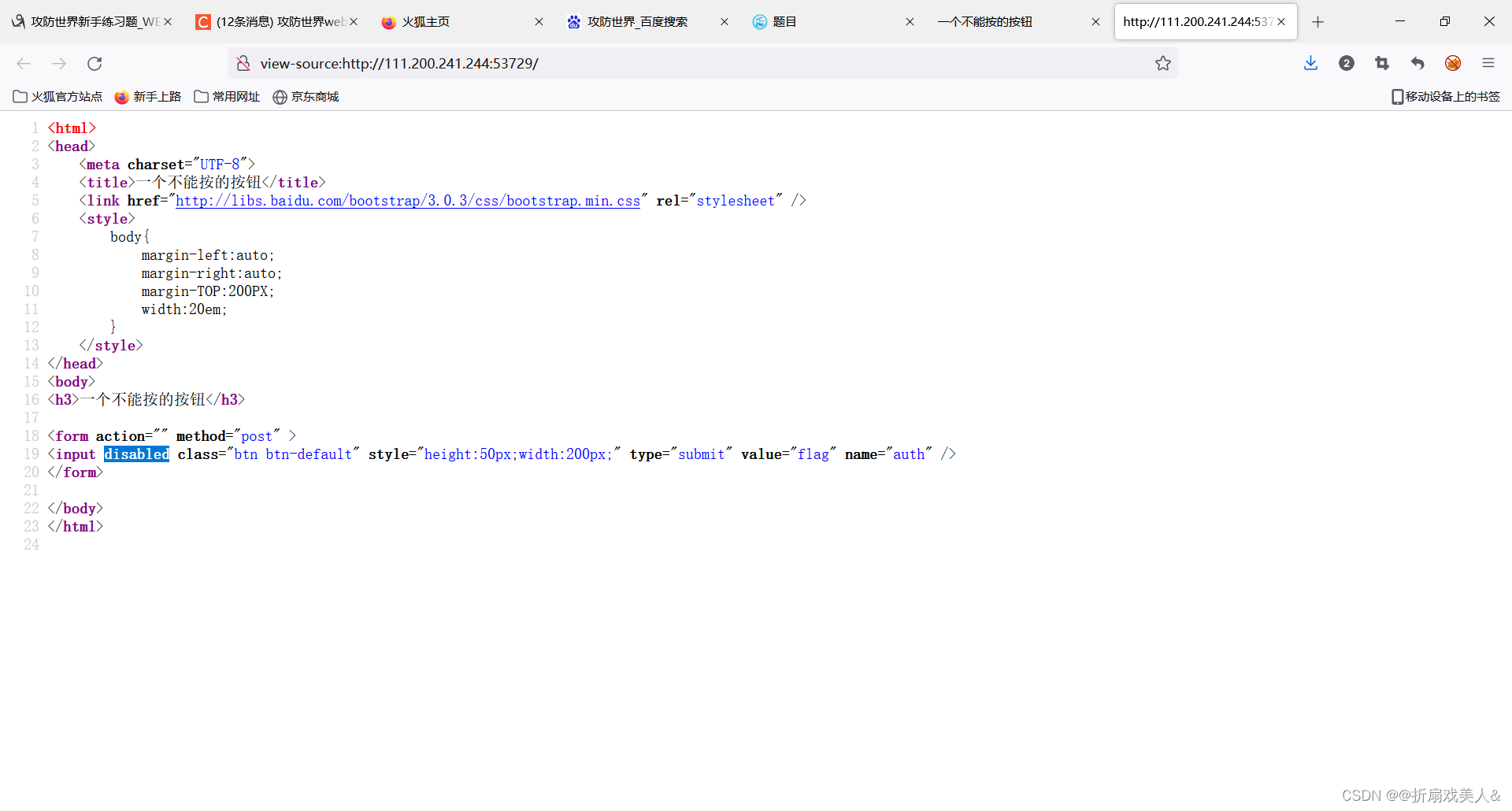Viewport: 1512px width, 811px height.
Task: Click the 'stylesheet' rel value
Action: 736,201
